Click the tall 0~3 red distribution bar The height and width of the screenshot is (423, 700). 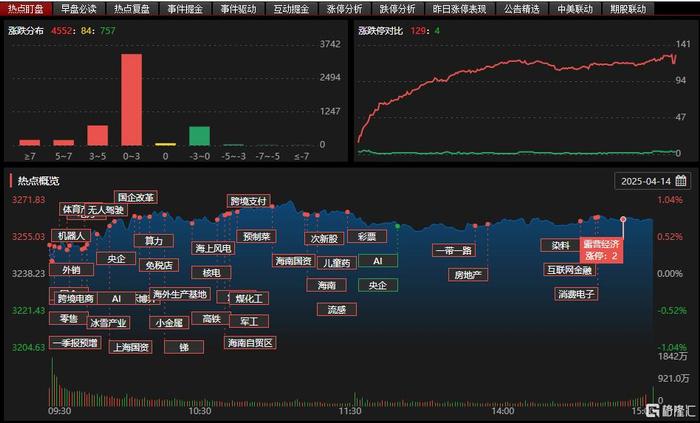[x=132, y=100]
